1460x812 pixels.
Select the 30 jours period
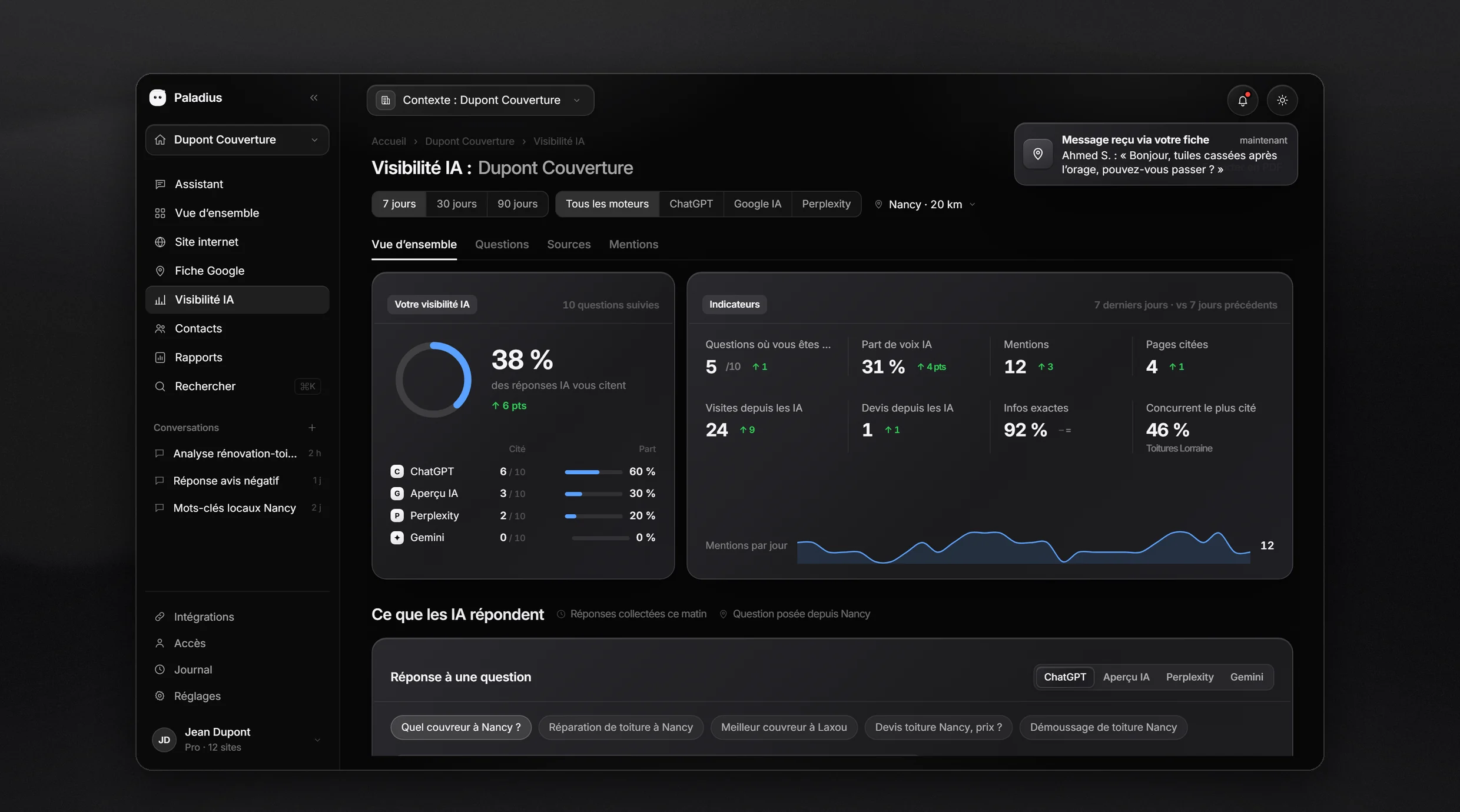(457, 204)
